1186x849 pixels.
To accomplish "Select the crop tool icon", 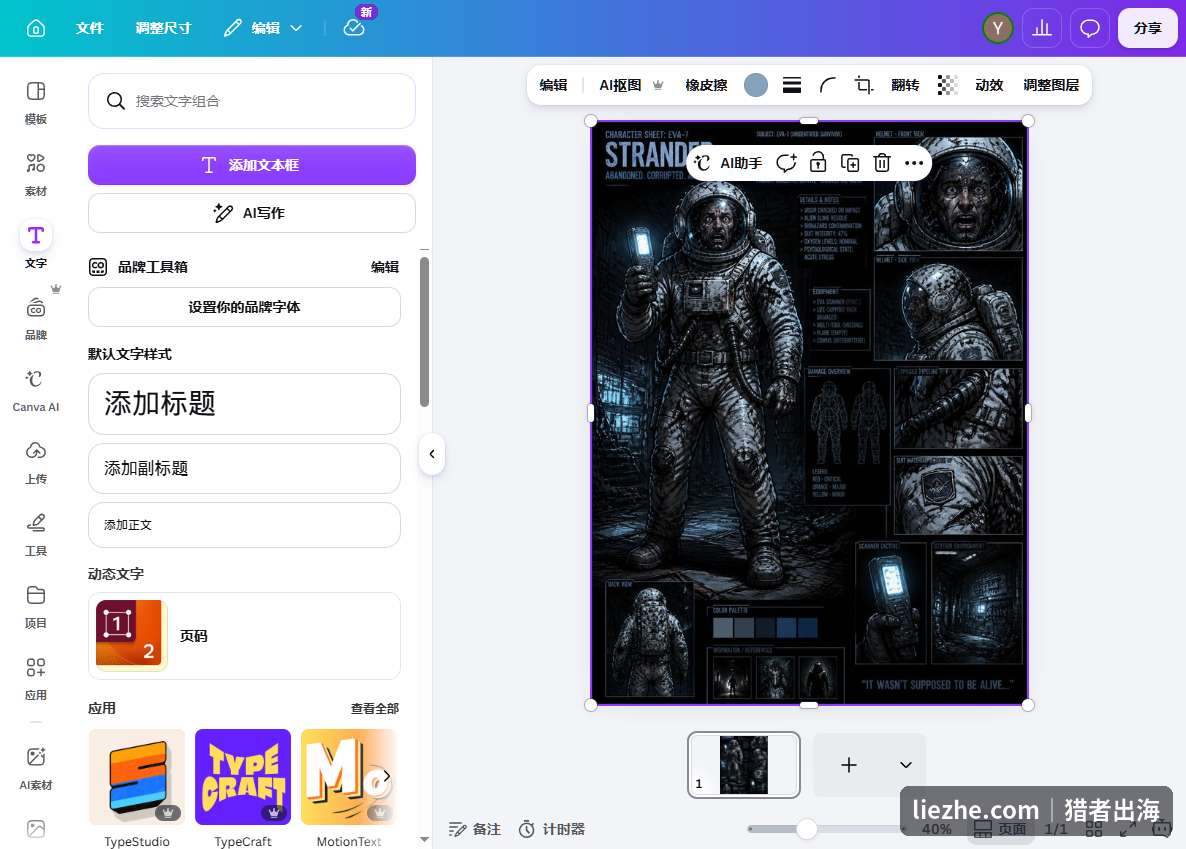I will pyautogui.click(x=864, y=86).
